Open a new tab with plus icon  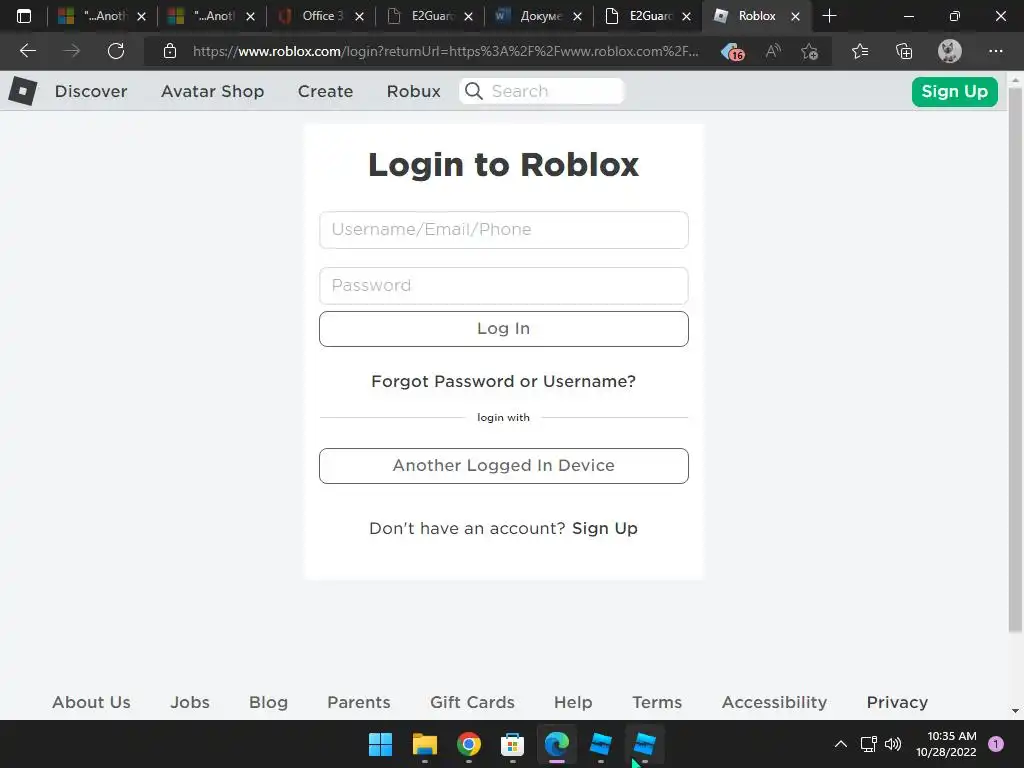click(x=829, y=16)
